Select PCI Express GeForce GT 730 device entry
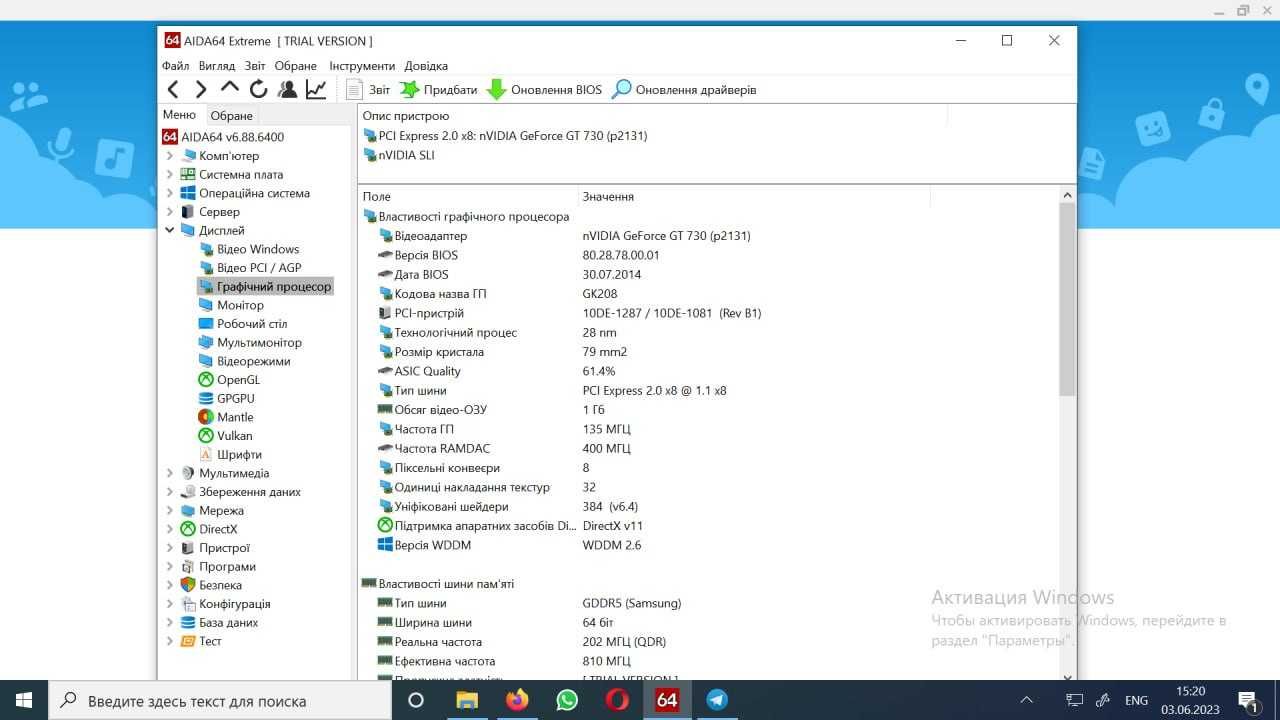1280x720 pixels. [505, 136]
